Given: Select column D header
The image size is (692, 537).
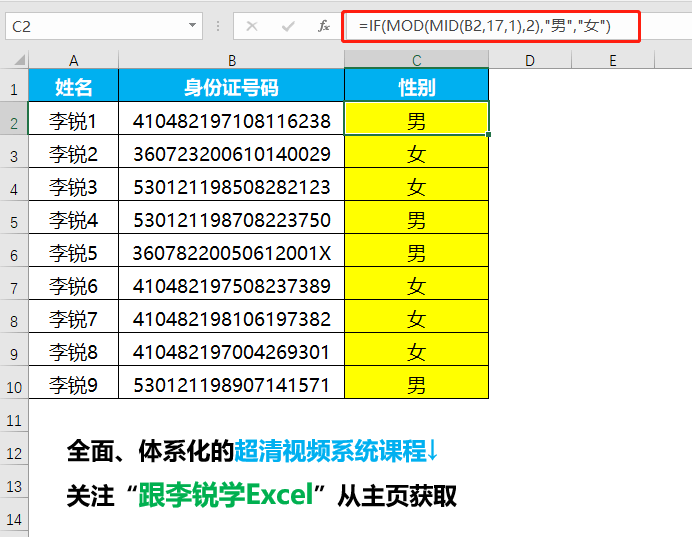Looking at the screenshot, I should pos(530,60).
